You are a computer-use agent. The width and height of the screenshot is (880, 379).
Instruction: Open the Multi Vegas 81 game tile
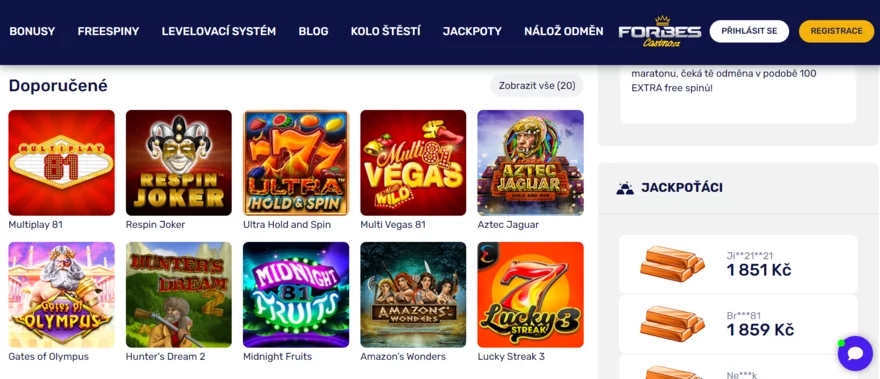click(413, 163)
